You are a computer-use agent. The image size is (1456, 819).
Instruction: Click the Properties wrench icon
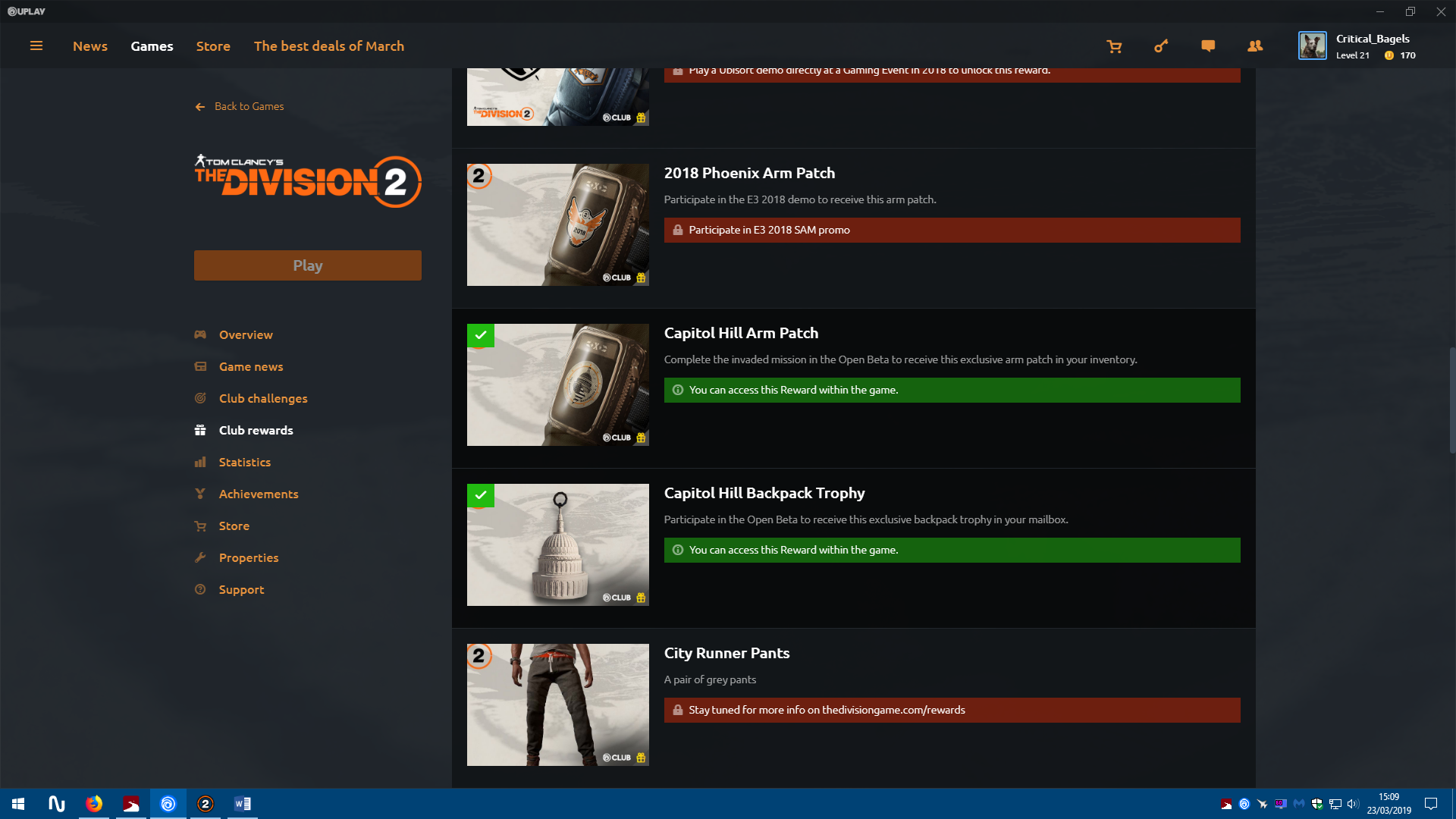click(200, 557)
